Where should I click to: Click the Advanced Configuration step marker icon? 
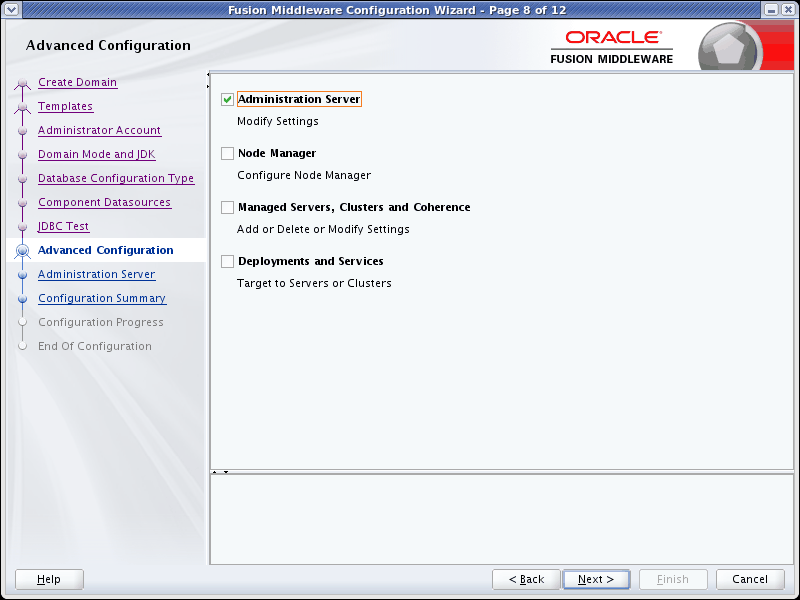pos(22,251)
